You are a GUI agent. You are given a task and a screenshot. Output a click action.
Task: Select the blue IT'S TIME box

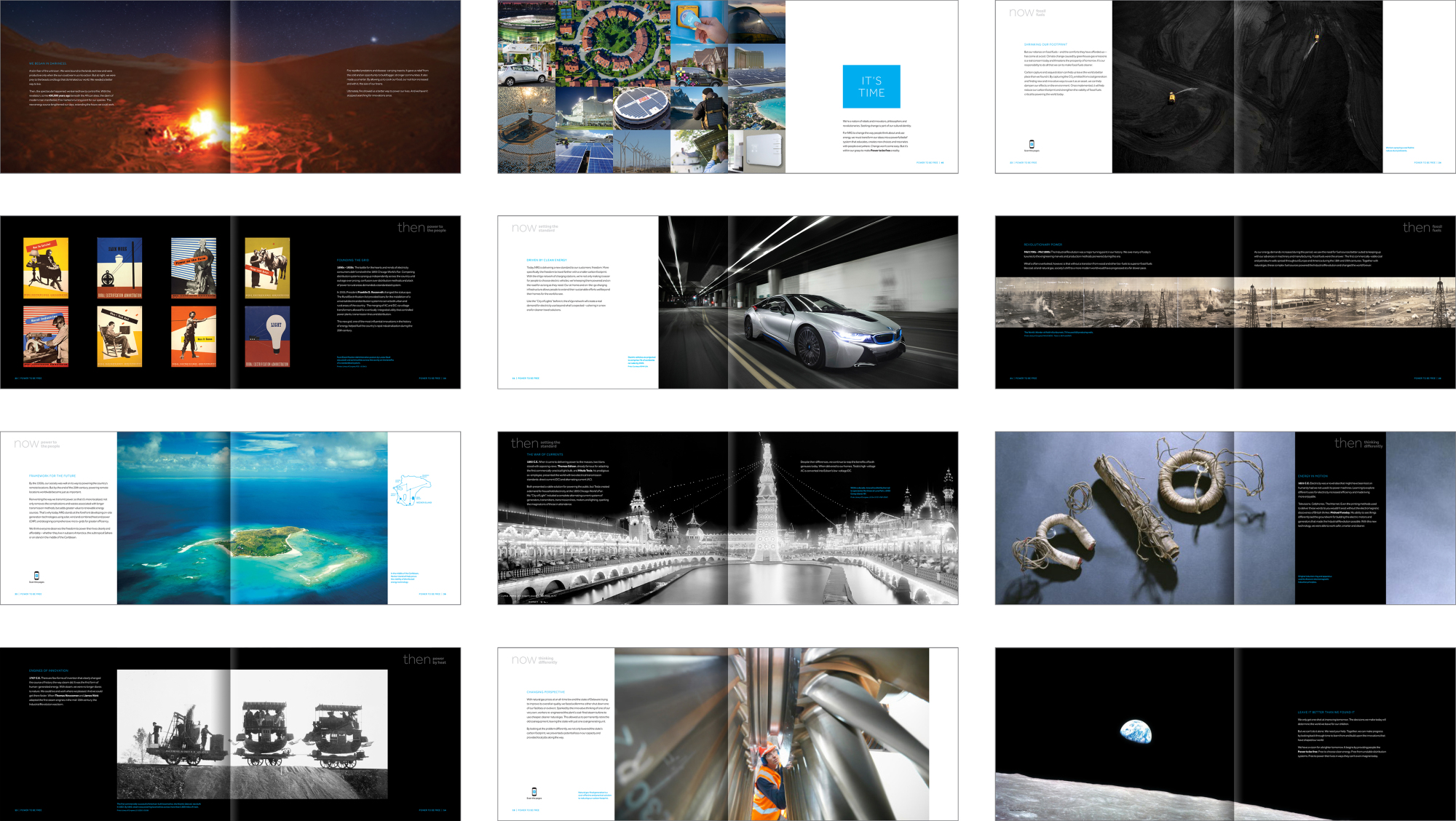pyautogui.click(x=871, y=87)
